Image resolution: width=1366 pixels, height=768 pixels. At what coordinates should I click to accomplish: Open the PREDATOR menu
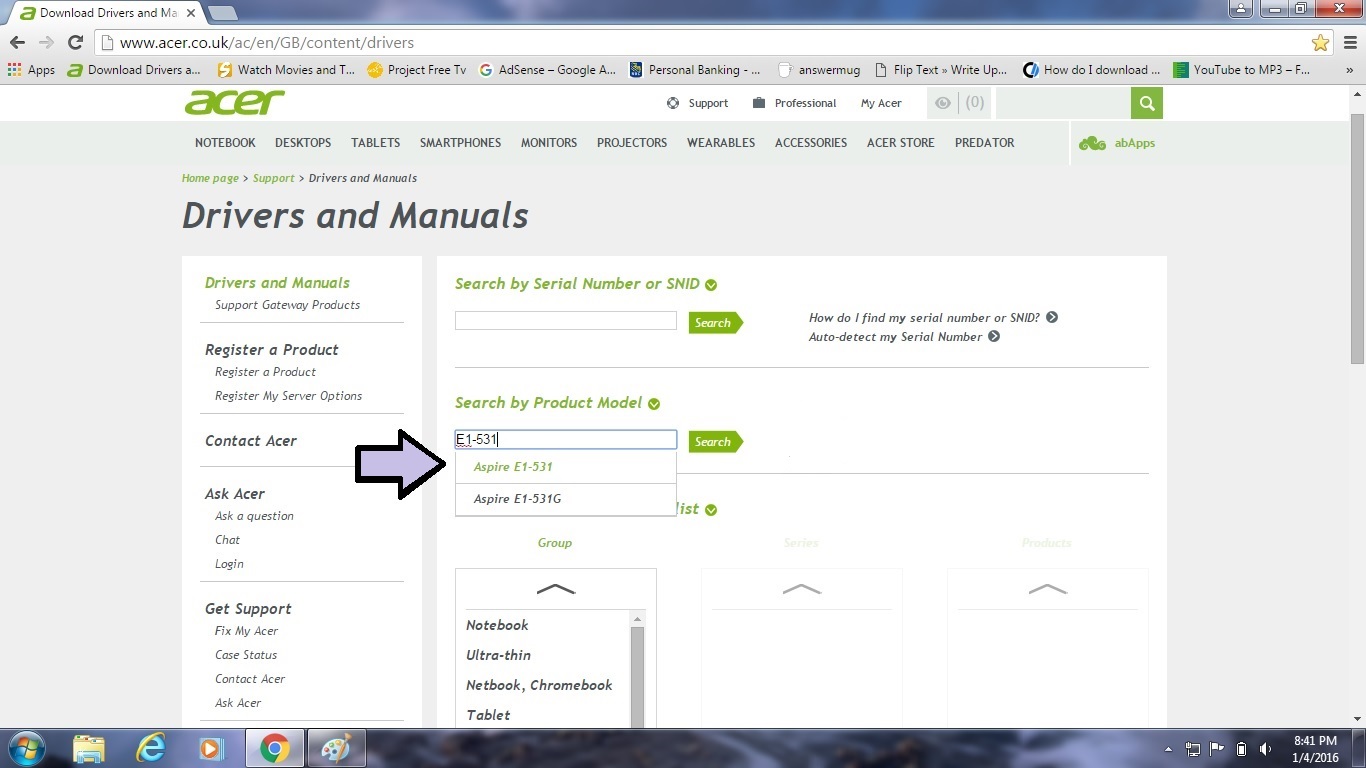coord(985,143)
